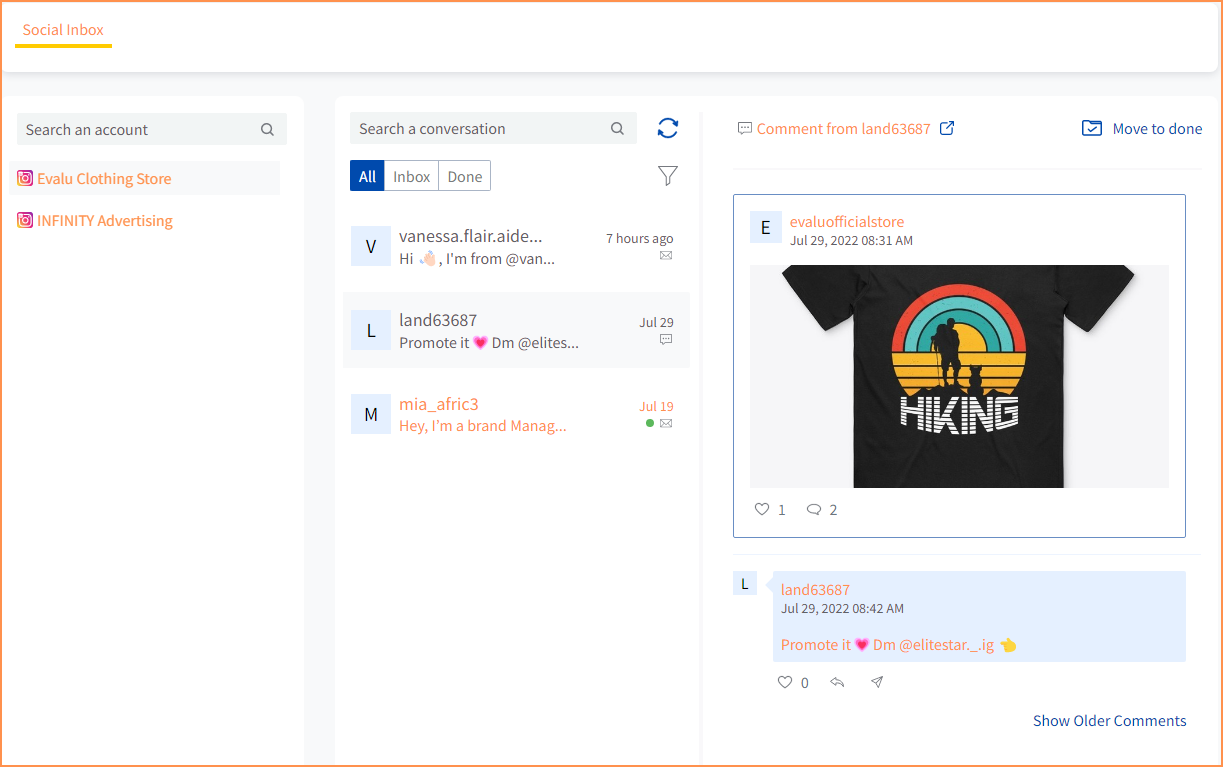This screenshot has height=767, width=1223.
Task: Click the Instagram icon beside Evalu Clothing Store
Action: click(24, 178)
